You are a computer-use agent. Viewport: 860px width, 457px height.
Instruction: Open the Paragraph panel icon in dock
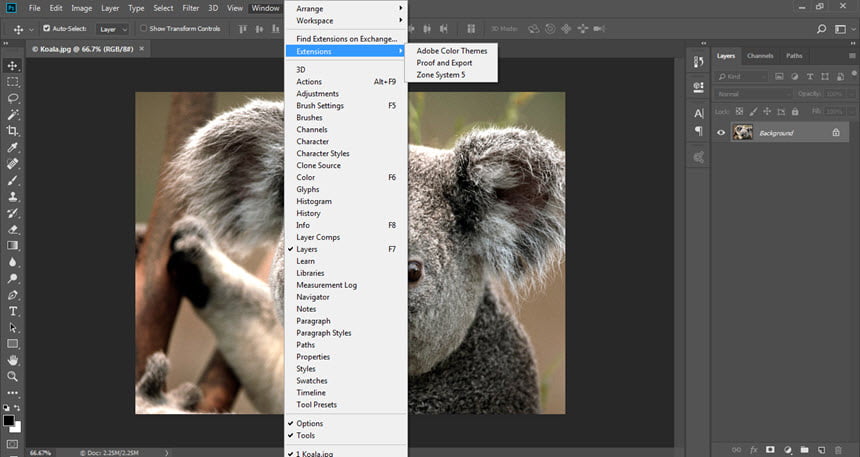point(698,131)
